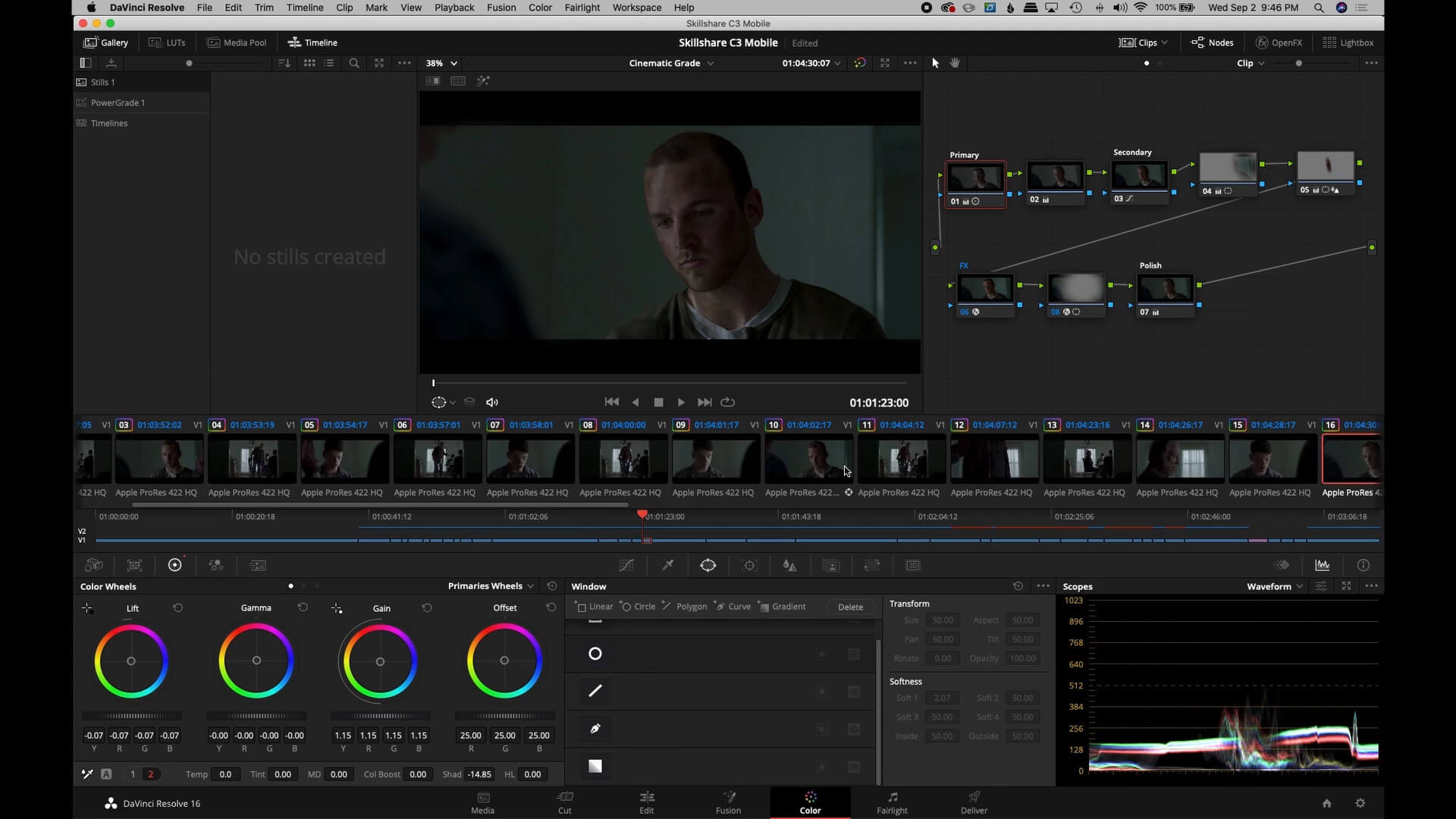The width and height of the screenshot is (1456, 819).
Task: Add a Gradient power window
Action: (x=782, y=607)
